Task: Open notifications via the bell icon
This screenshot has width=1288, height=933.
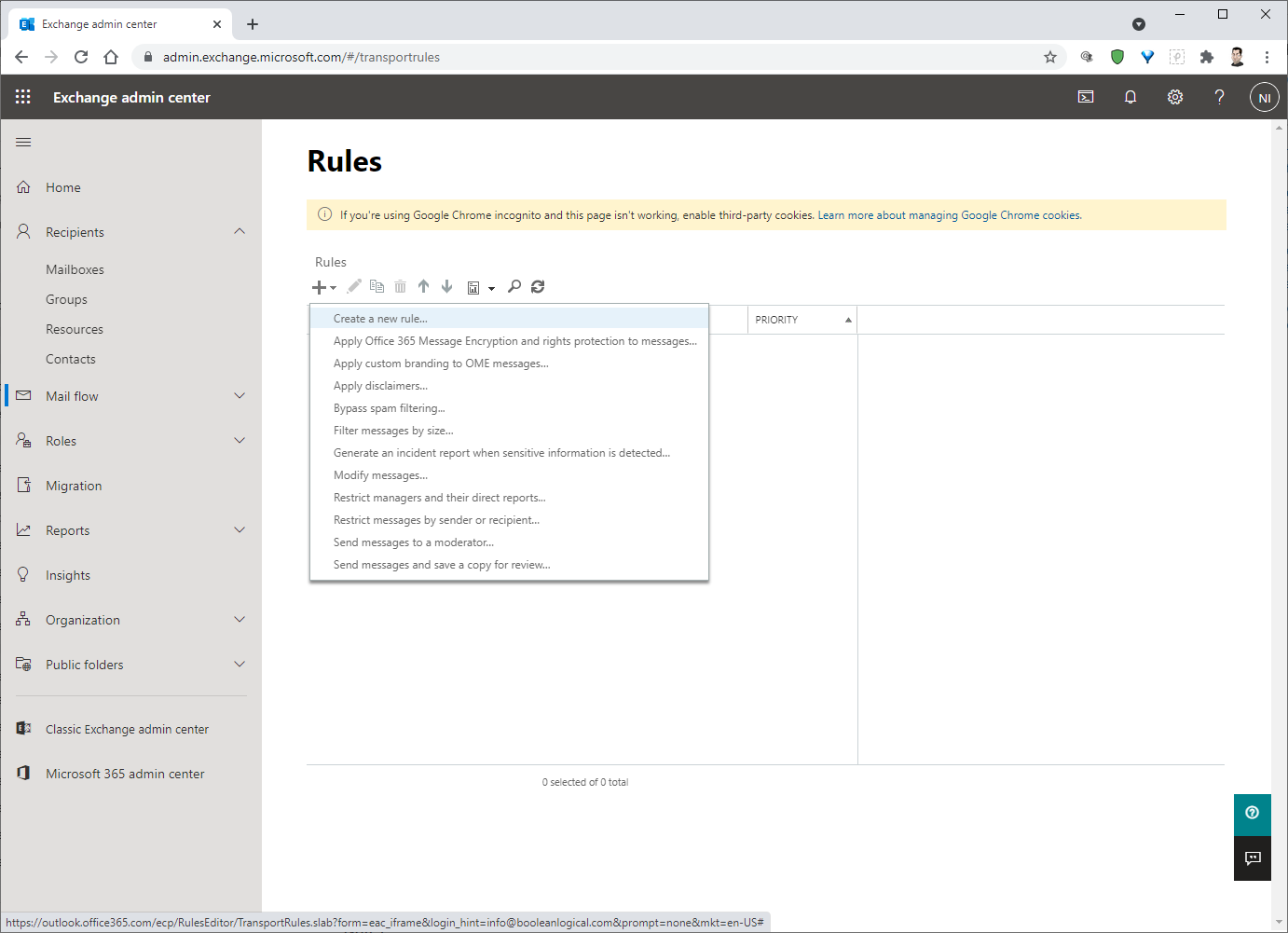Action: [1130, 97]
